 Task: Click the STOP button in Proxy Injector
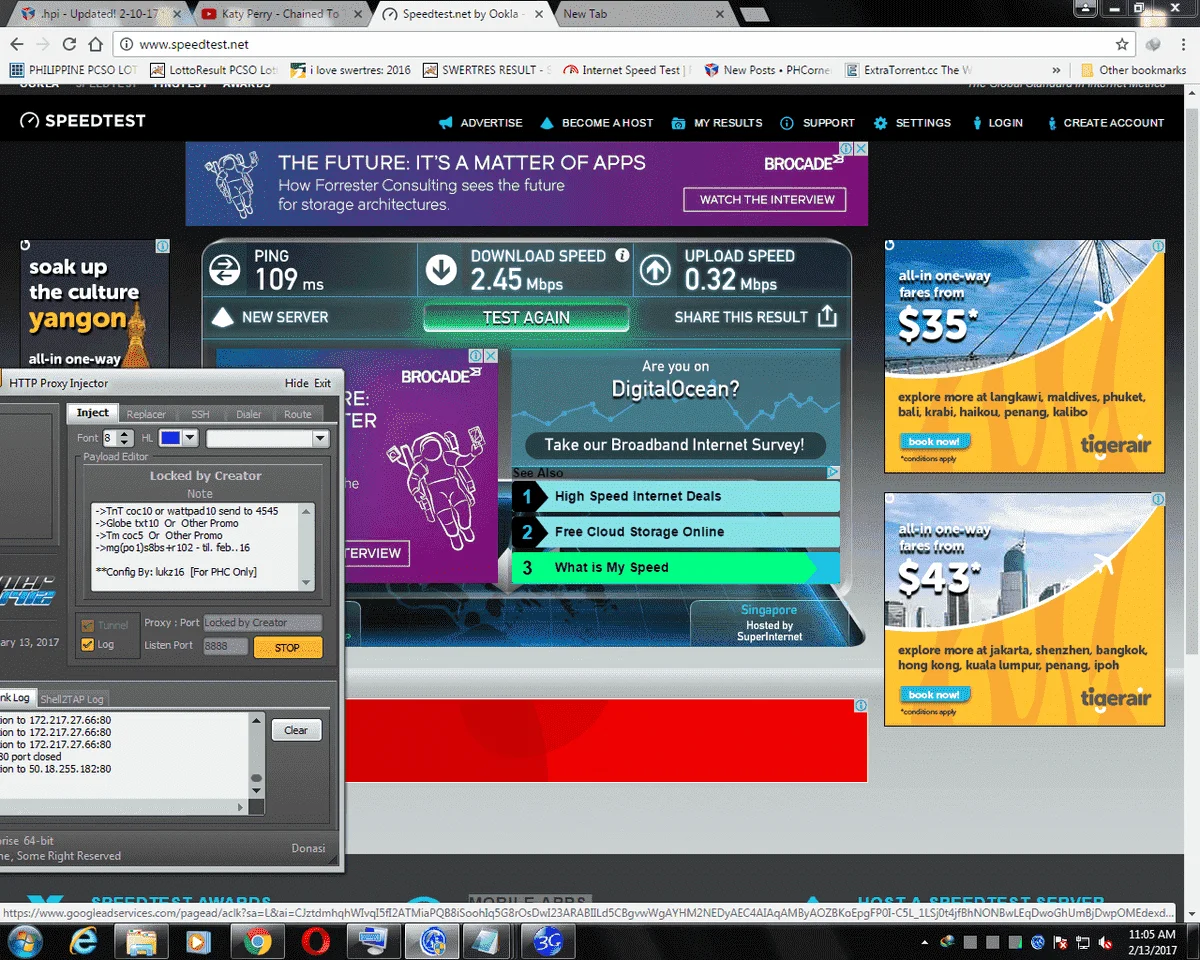(288, 647)
